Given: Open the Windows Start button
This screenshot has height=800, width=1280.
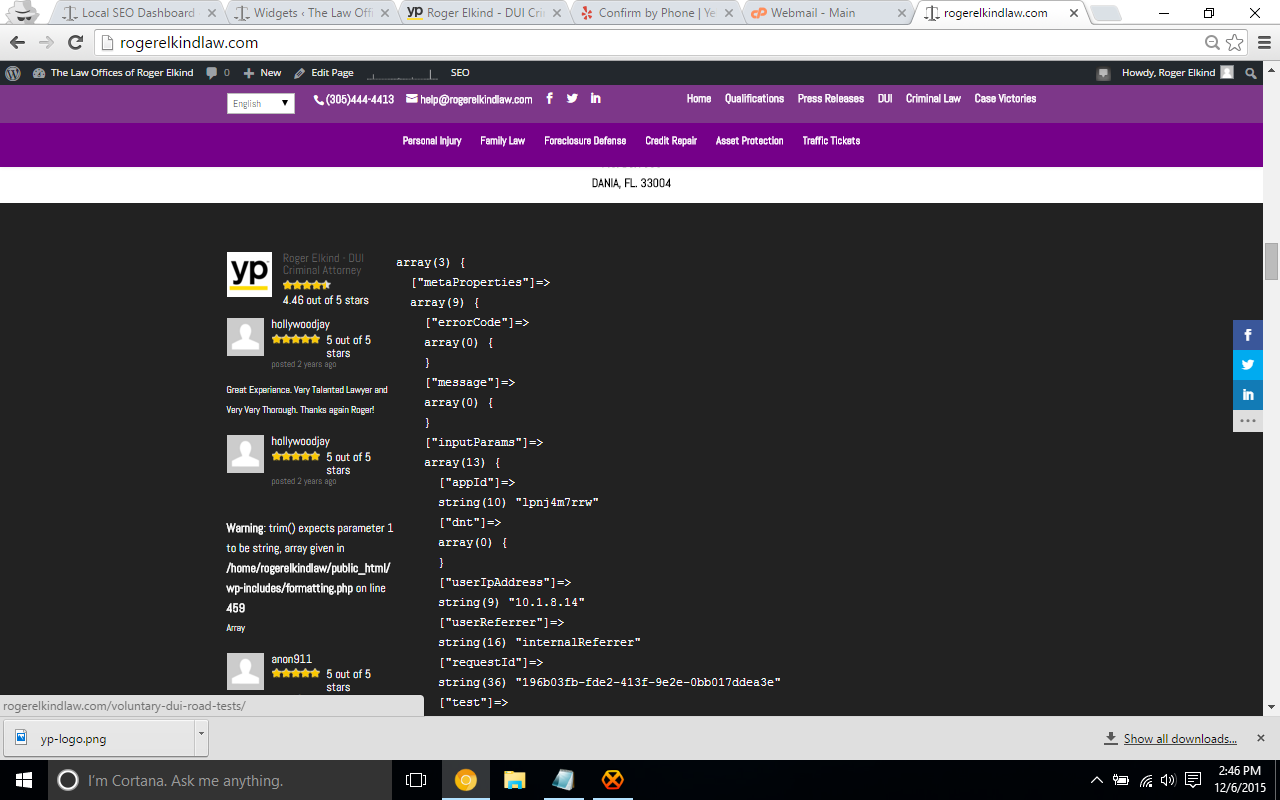Looking at the screenshot, I should [23, 780].
